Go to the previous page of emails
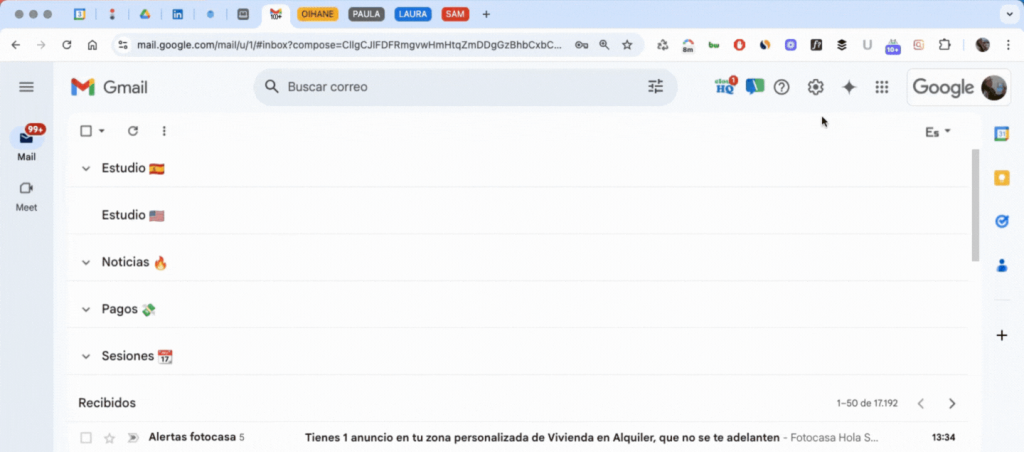 pos(921,404)
